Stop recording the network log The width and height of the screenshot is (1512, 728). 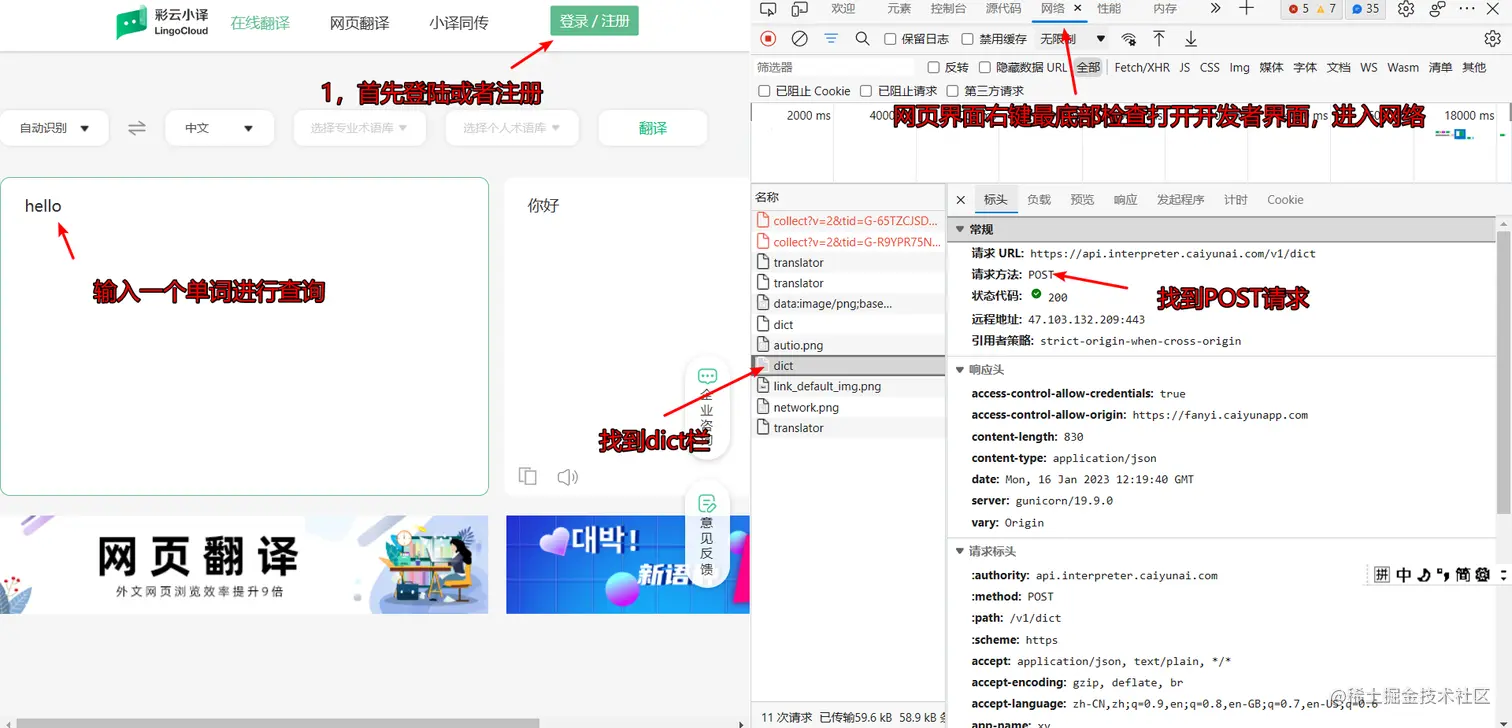768,39
